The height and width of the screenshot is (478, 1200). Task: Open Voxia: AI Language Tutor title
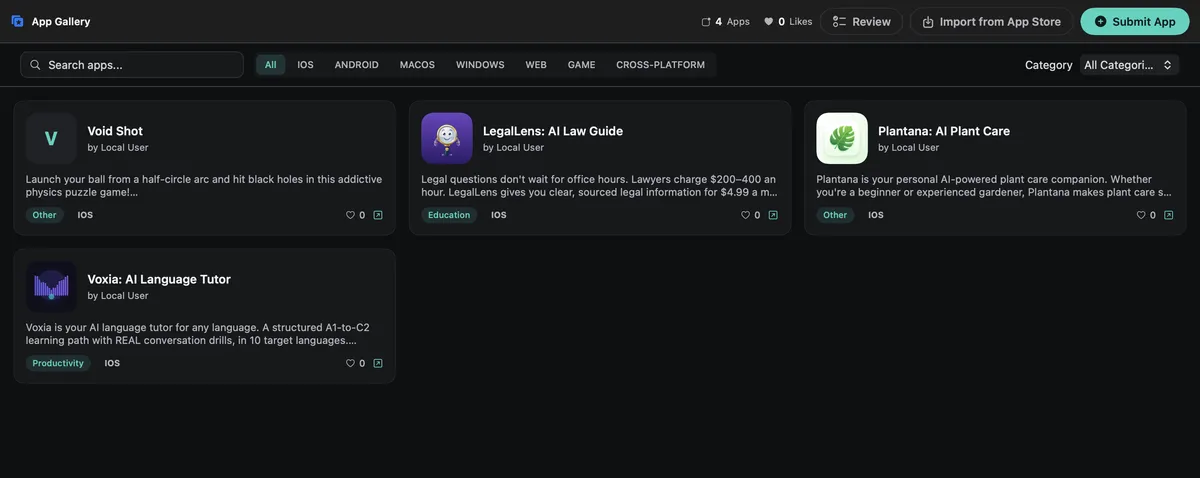[x=159, y=279]
